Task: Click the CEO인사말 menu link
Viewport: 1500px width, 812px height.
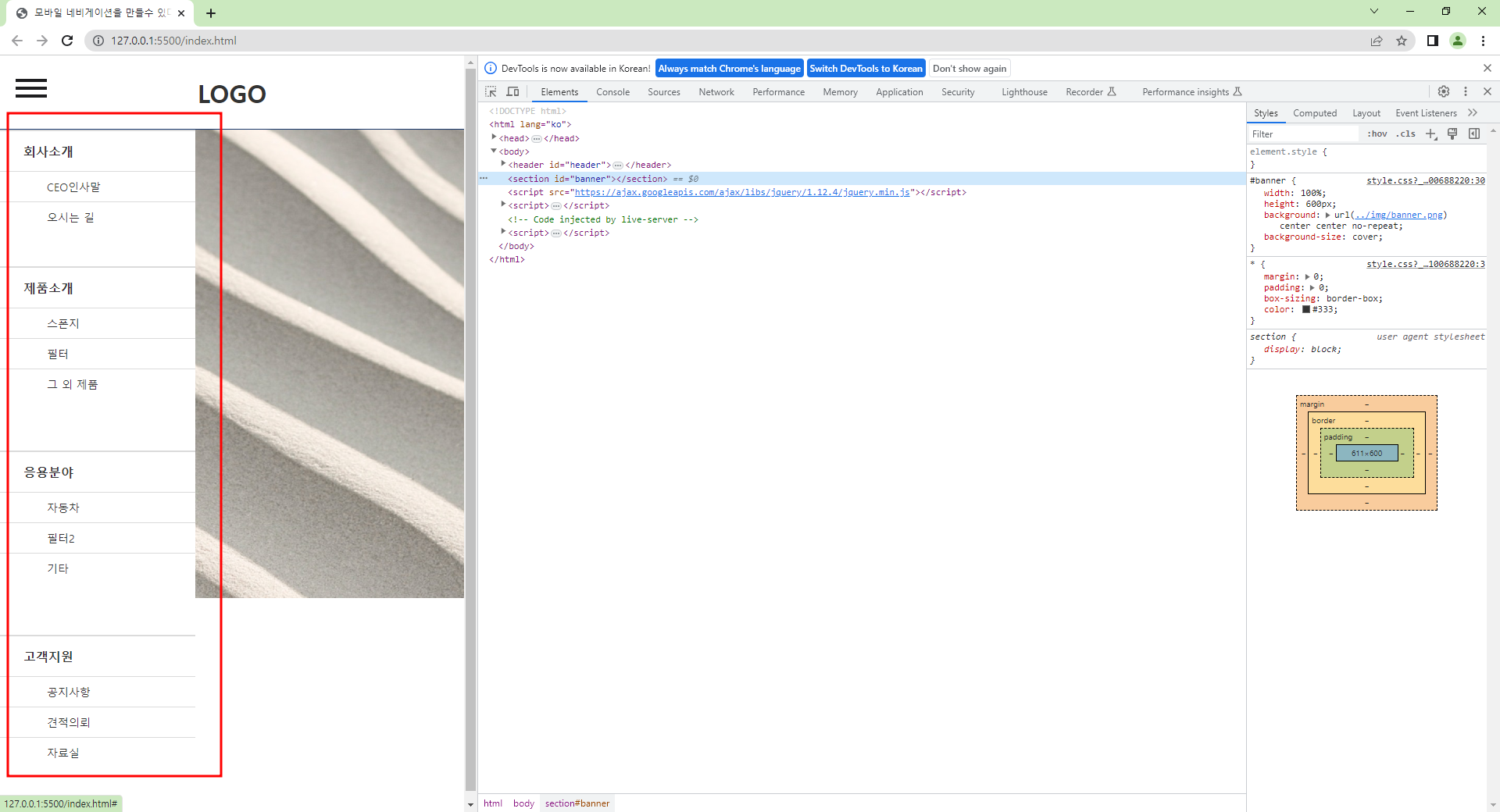Action: click(x=73, y=187)
